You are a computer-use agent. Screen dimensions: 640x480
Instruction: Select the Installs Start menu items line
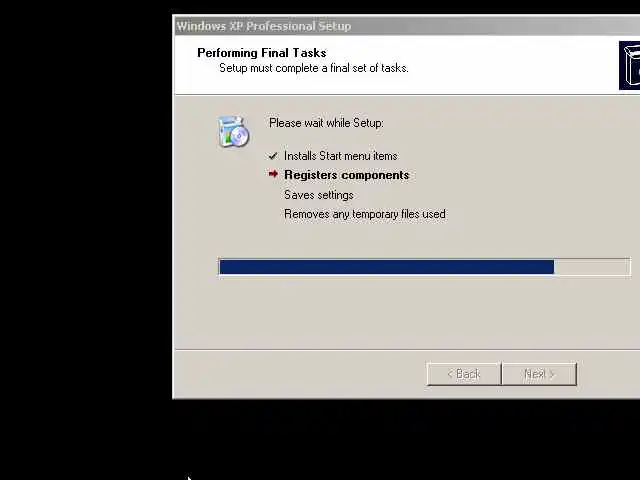point(340,156)
